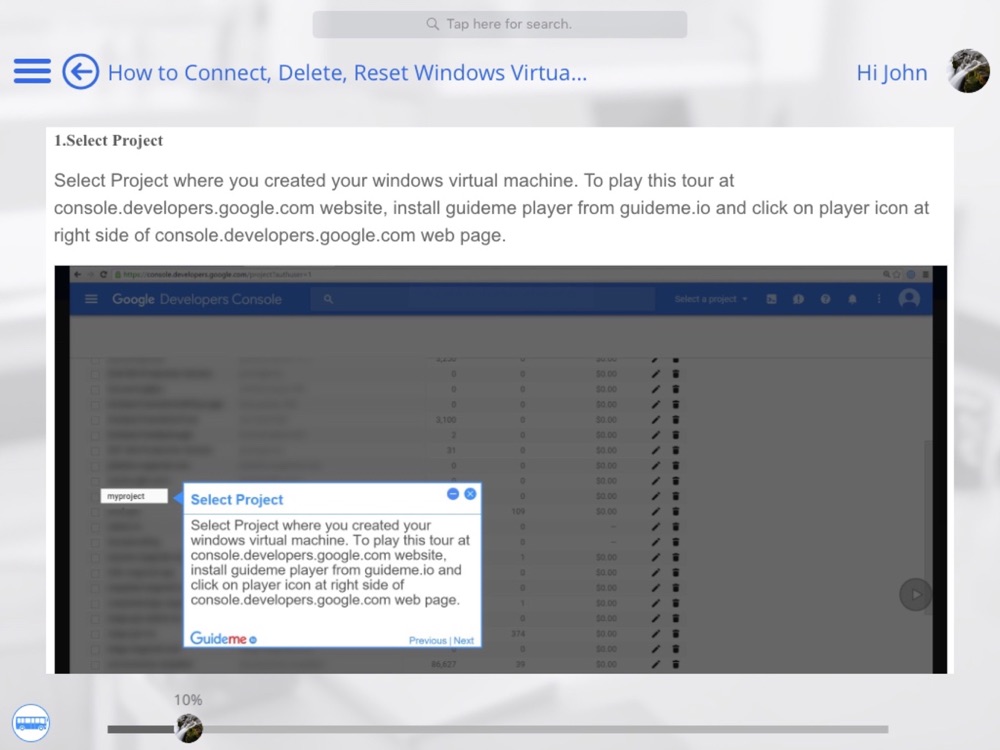
Task: Open Google Developers Console navigation menu
Action: pos(91,299)
